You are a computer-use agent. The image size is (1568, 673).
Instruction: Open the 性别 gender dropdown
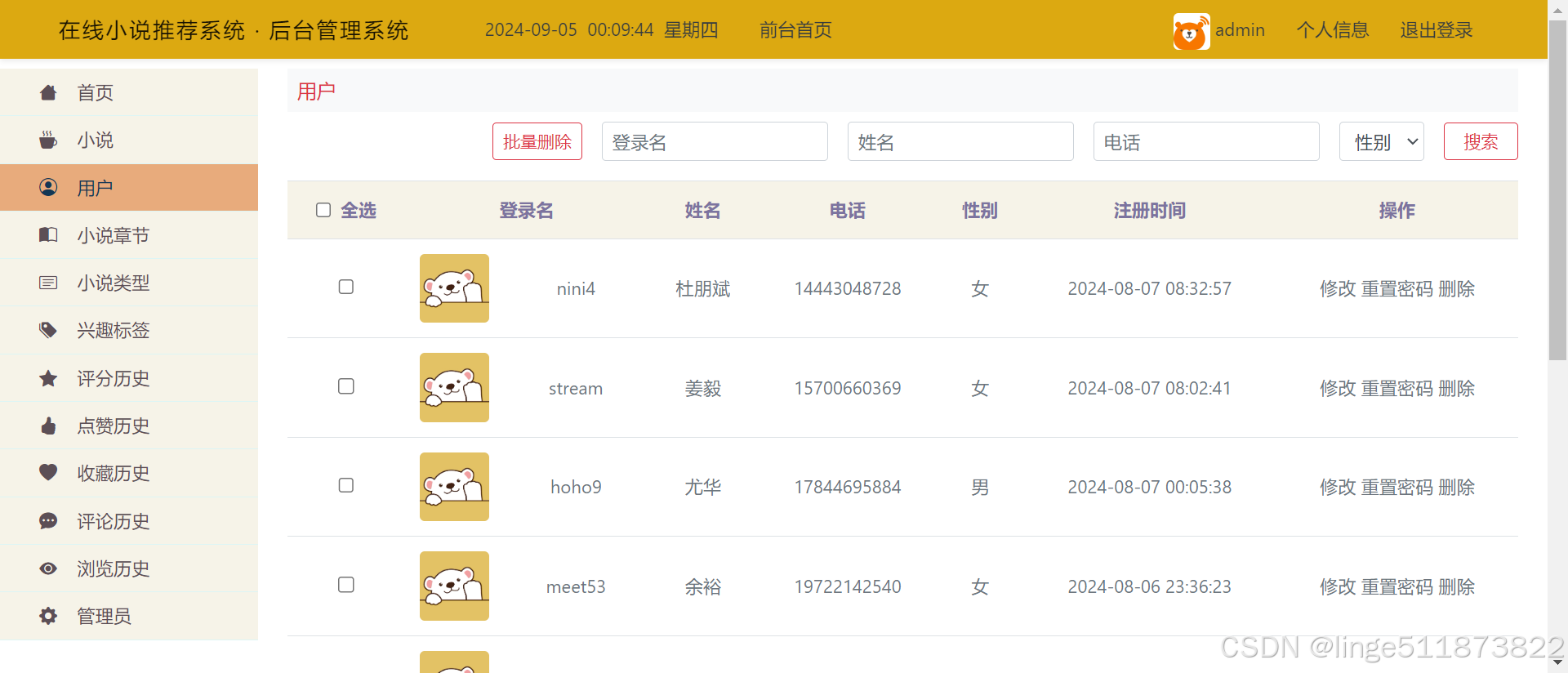[1382, 141]
